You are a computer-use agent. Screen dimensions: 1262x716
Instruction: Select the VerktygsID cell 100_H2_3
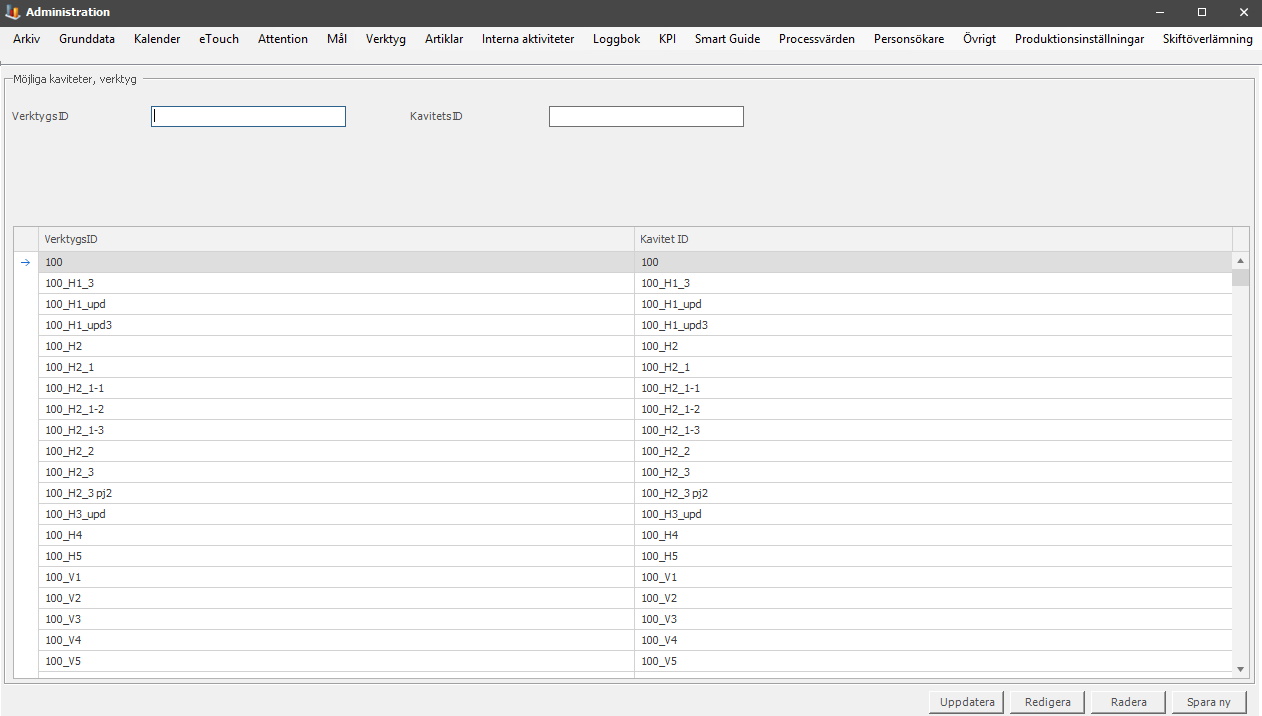(336, 472)
